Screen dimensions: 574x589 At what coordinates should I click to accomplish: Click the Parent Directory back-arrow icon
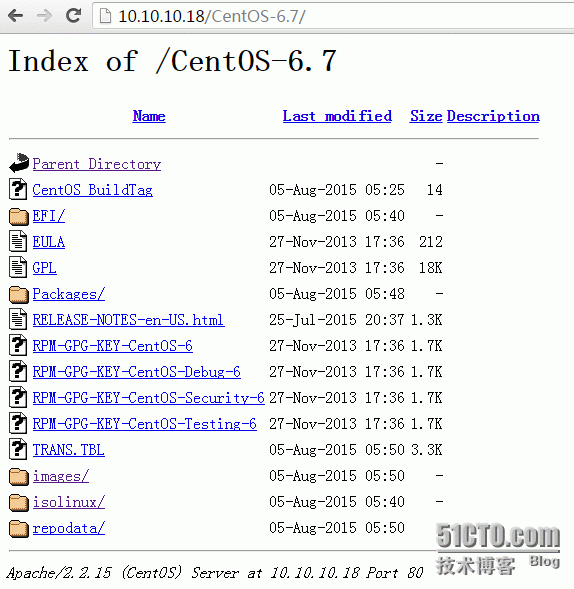pyautogui.click(x=19, y=163)
